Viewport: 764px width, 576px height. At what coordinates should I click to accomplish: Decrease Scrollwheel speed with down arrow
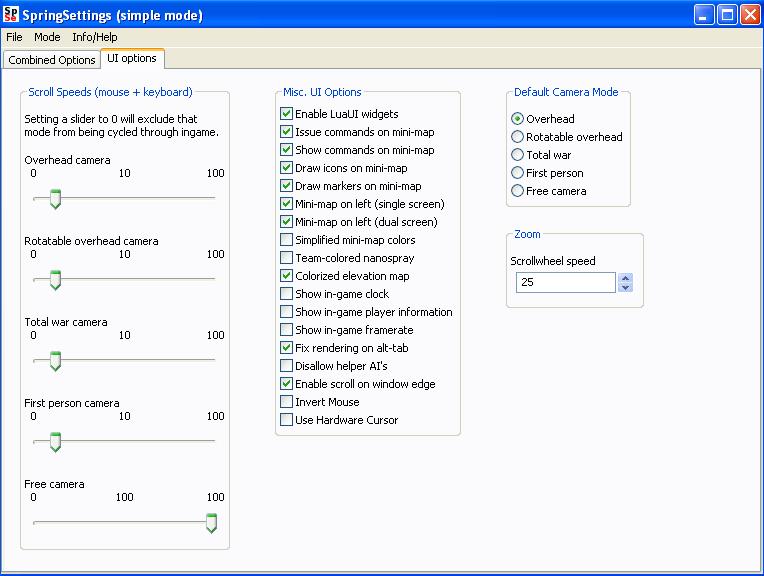coord(626,288)
